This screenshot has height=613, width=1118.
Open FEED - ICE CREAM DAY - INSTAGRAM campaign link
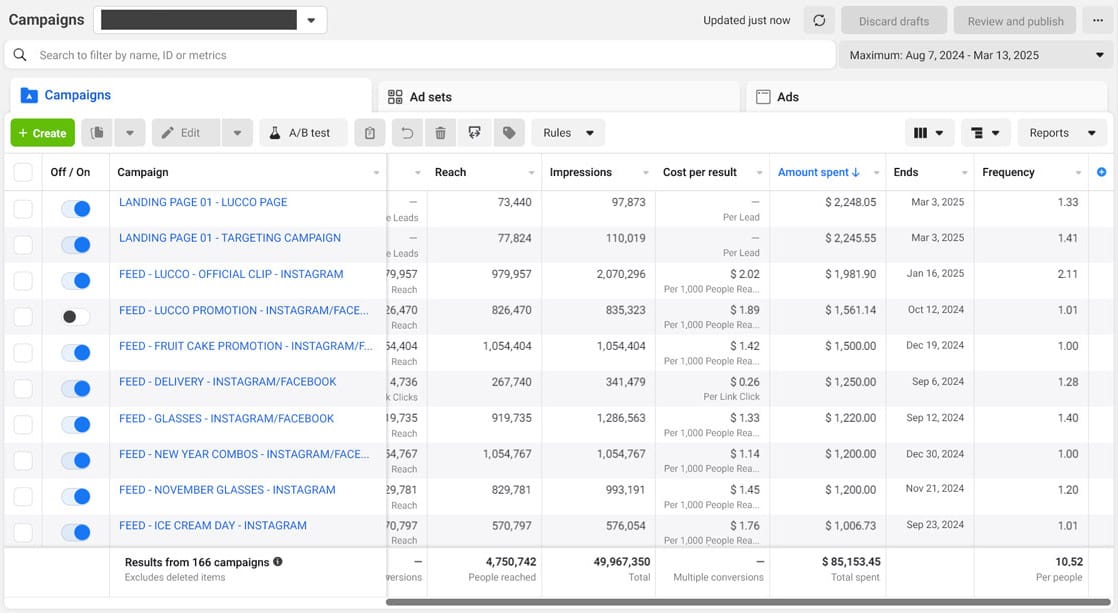[x=212, y=525]
